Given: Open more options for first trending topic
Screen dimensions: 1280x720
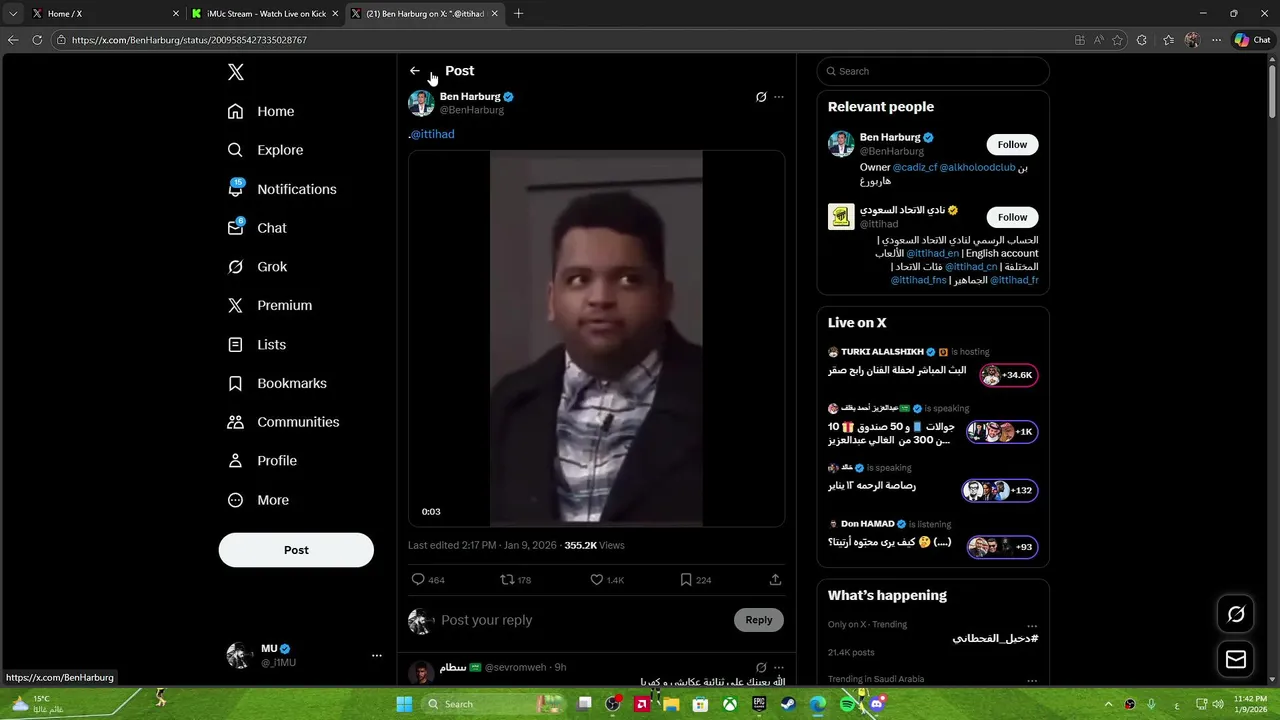Looking at the screenshot, I should click(1032, 625).
